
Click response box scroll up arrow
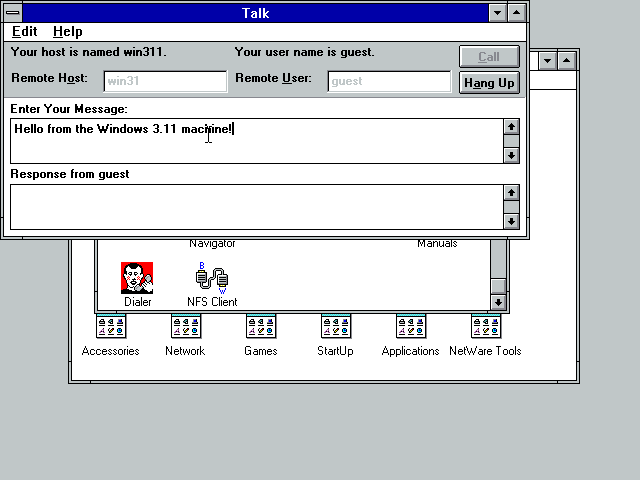pyautogui.click(x=511, y=192)
